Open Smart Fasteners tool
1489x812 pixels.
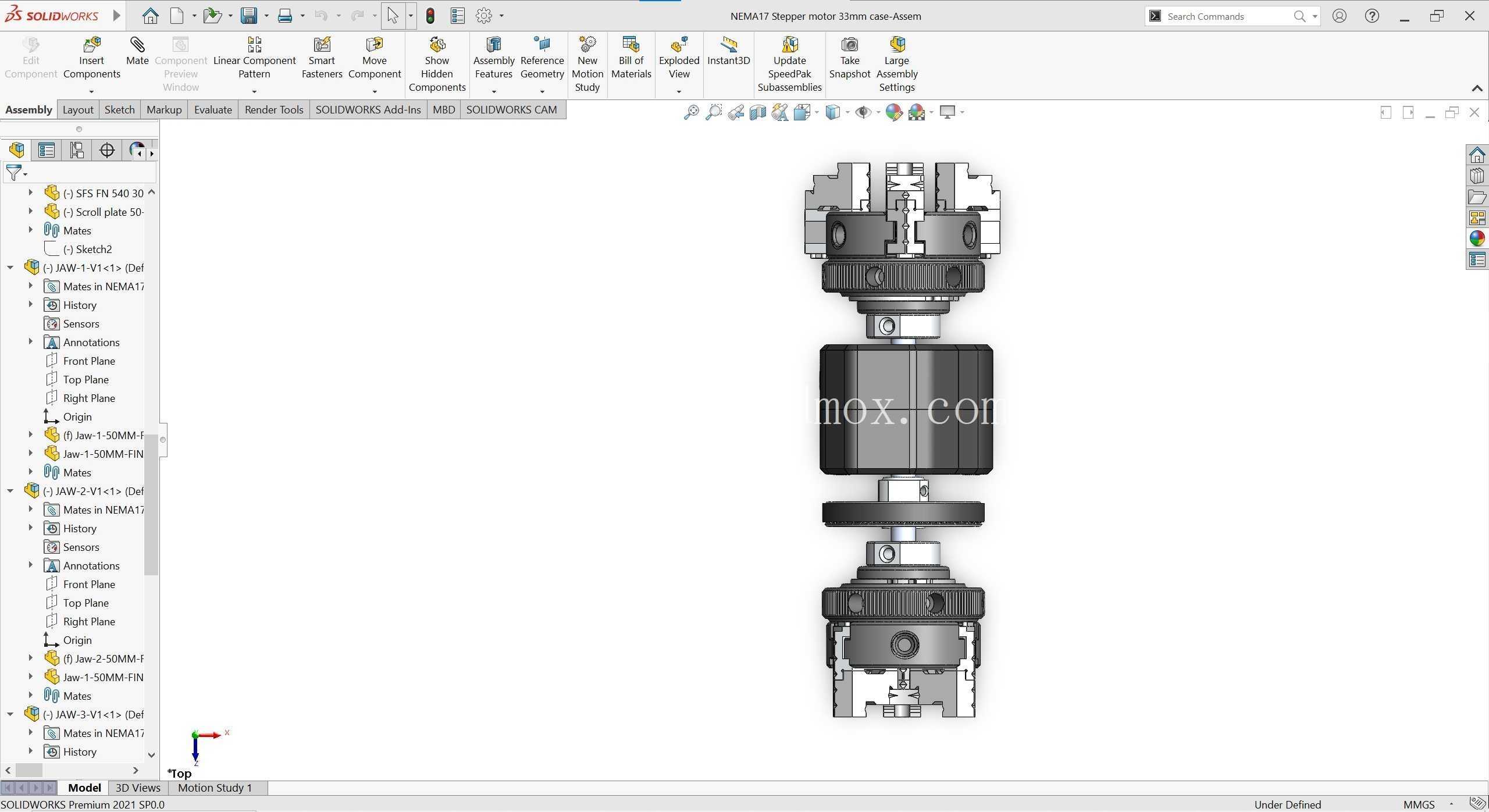[x=322, y=58]
